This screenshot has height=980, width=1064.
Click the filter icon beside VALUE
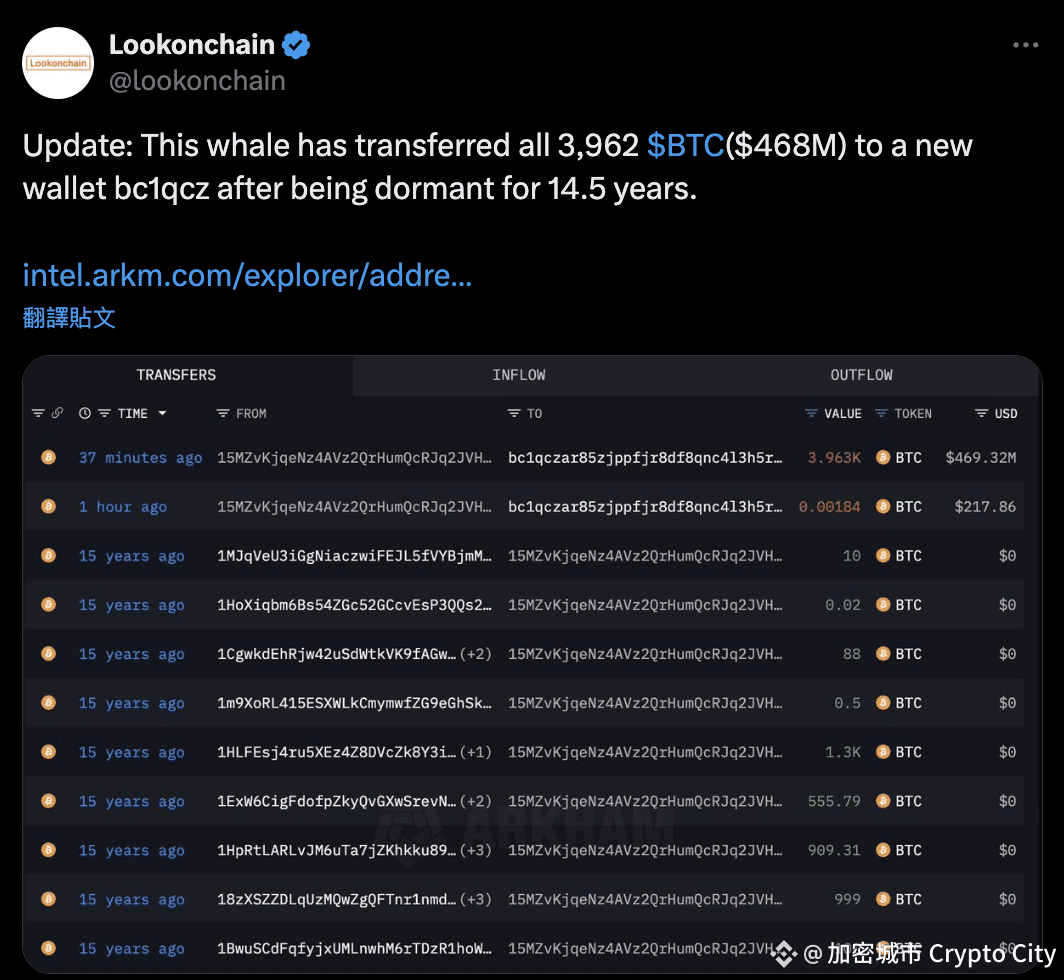(x=811, y=413)
